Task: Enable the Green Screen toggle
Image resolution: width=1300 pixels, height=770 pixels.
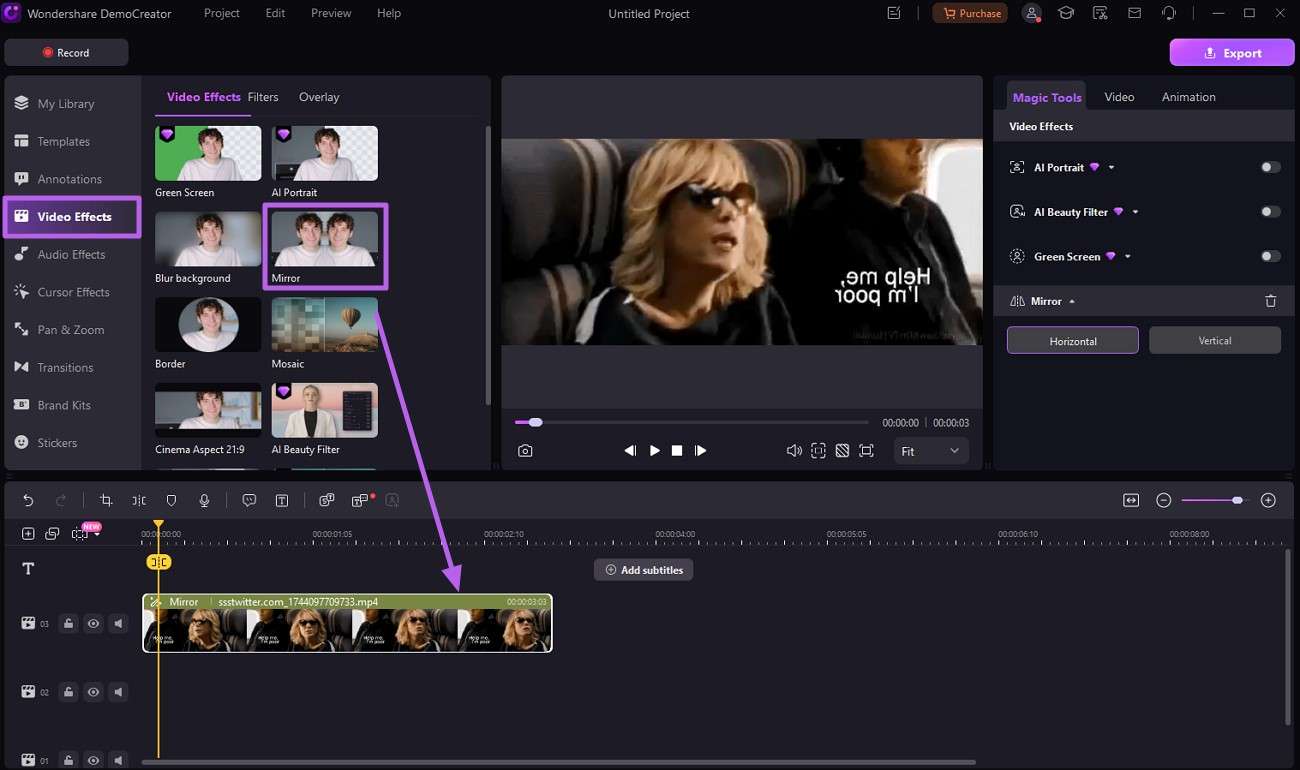Action: point(1270,257)
